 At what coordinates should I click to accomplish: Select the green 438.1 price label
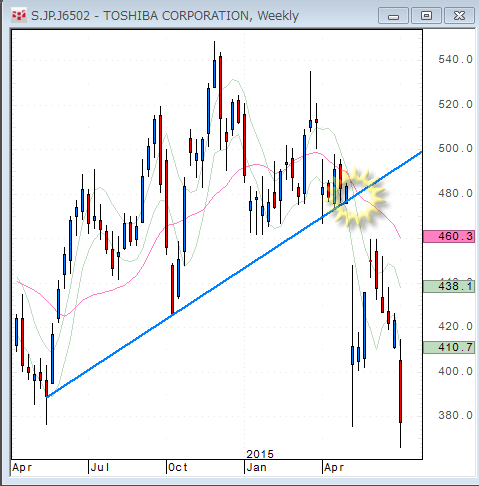449,286
